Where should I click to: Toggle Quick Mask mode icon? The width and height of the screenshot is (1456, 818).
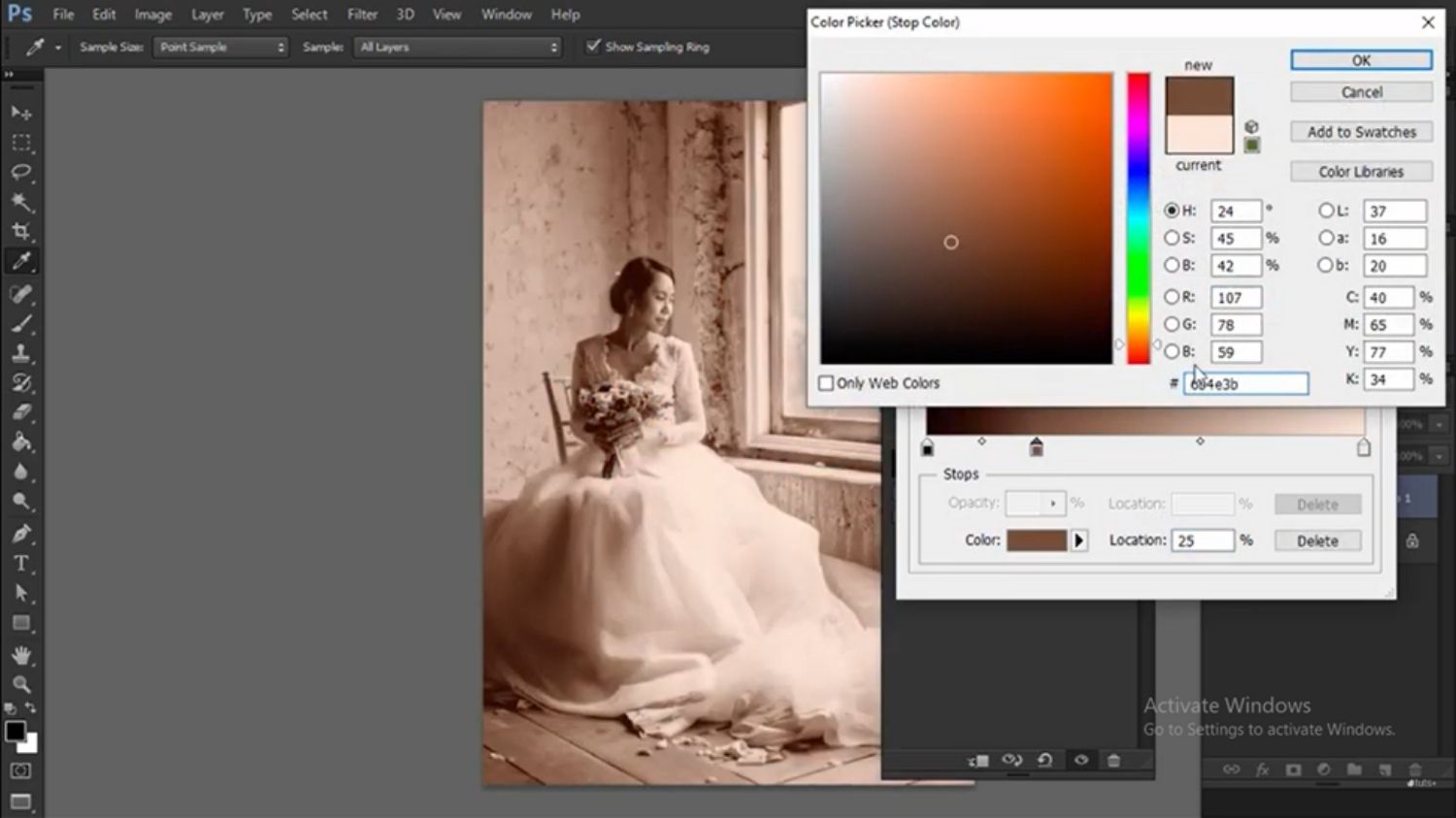tap(21, 770)
